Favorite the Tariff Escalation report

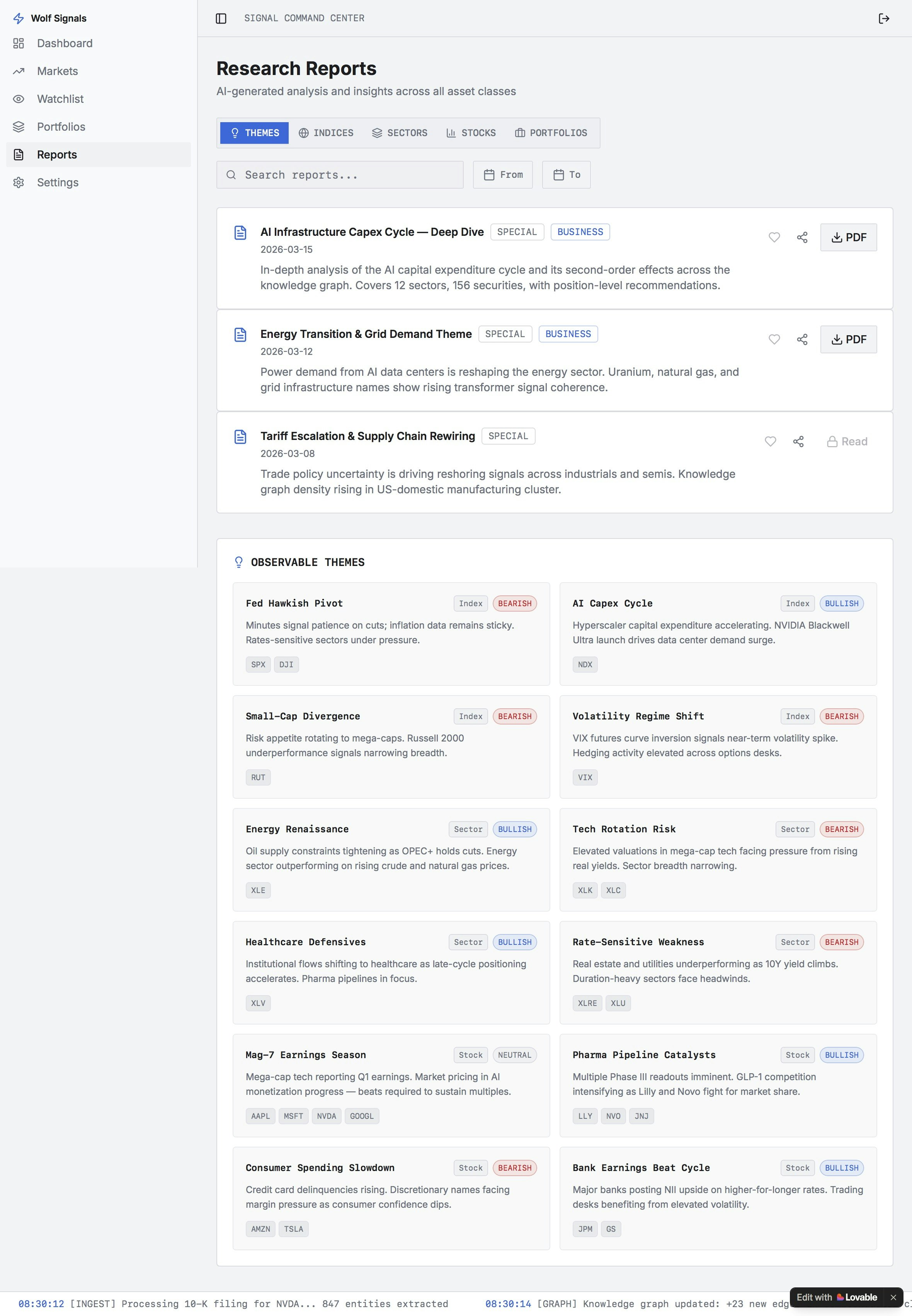(770, 442)
